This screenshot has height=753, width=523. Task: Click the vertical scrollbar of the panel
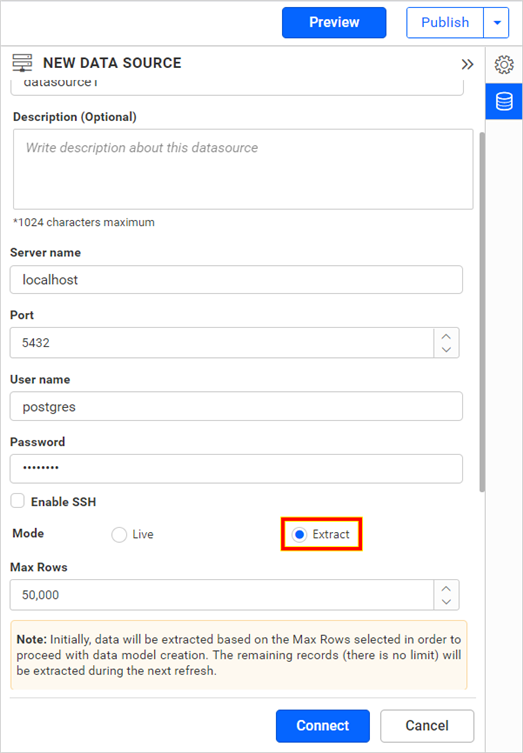click(x=482, y=312)
